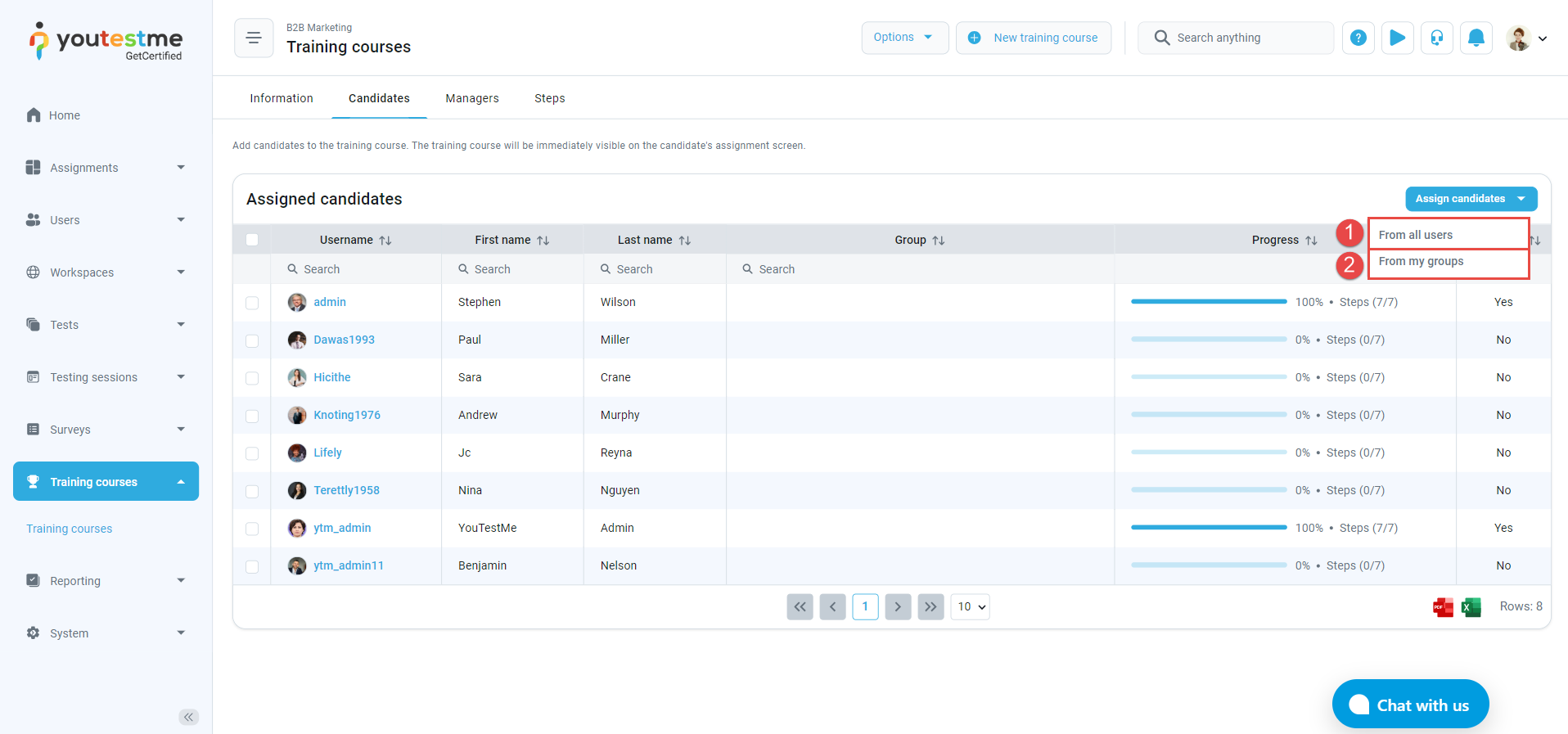Choose 'From my groups' menu option
1568x734 pixels.
[1421, 262]
